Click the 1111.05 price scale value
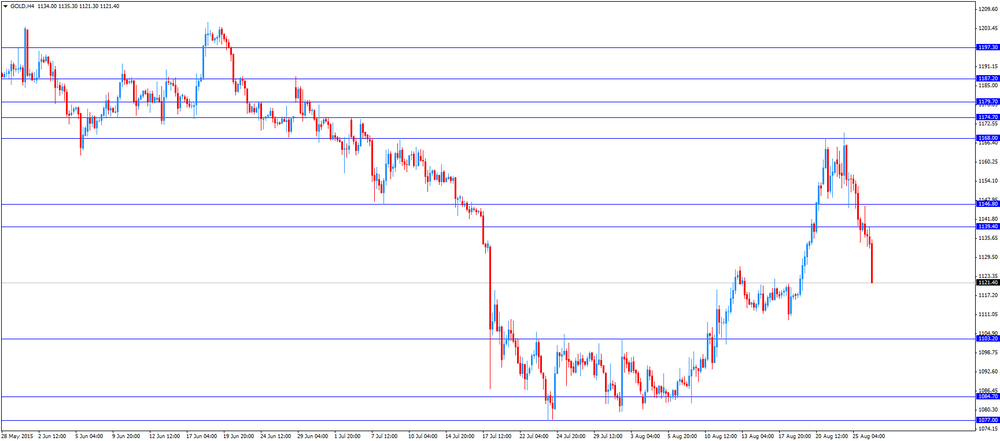1000x441 pixels. coord(987,314)
